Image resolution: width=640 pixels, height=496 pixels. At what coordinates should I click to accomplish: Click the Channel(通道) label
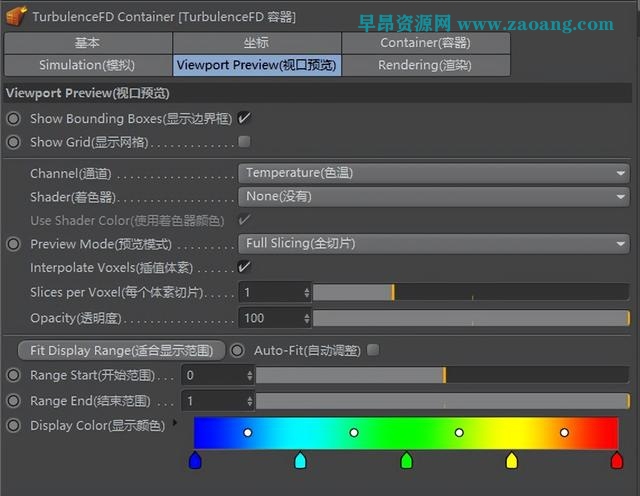(x=71, y=174)
